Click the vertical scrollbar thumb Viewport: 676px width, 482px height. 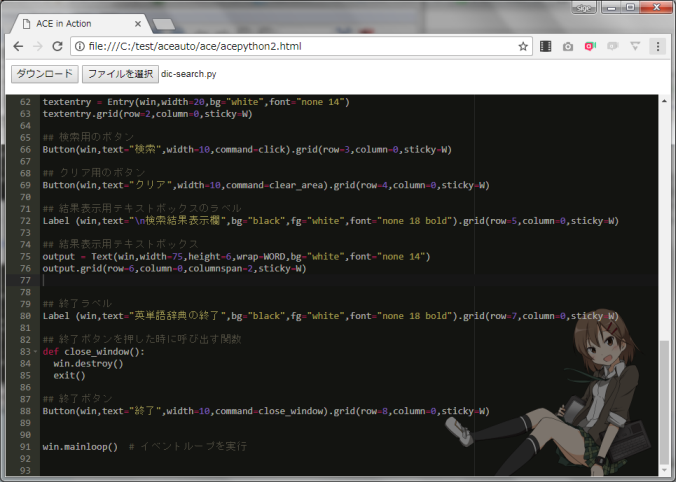pyautogui.click(x=664, y=401)
